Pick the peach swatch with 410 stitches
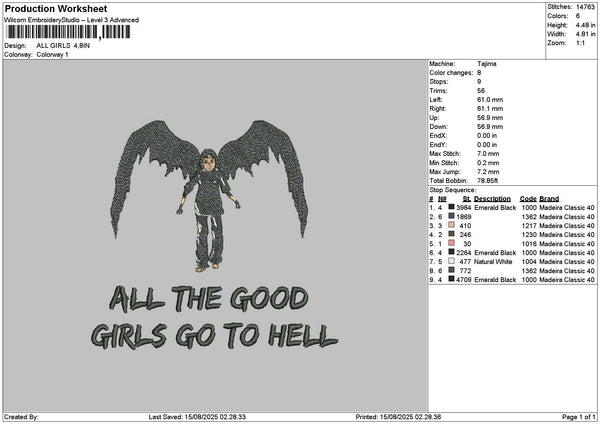 (452, 225)
